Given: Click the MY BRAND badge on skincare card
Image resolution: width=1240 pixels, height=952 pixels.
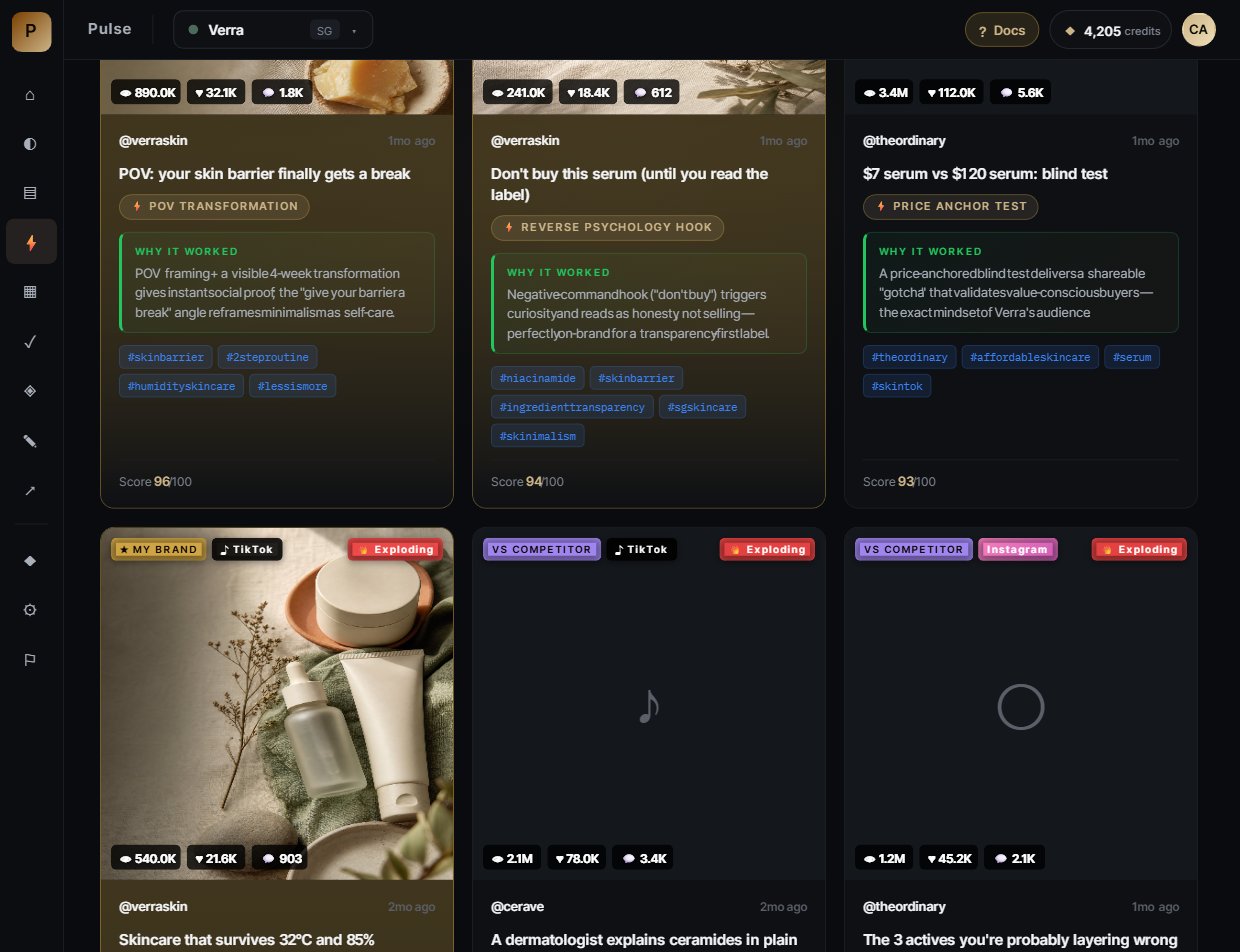Looking at the screenshot, I should click(160, 549).
